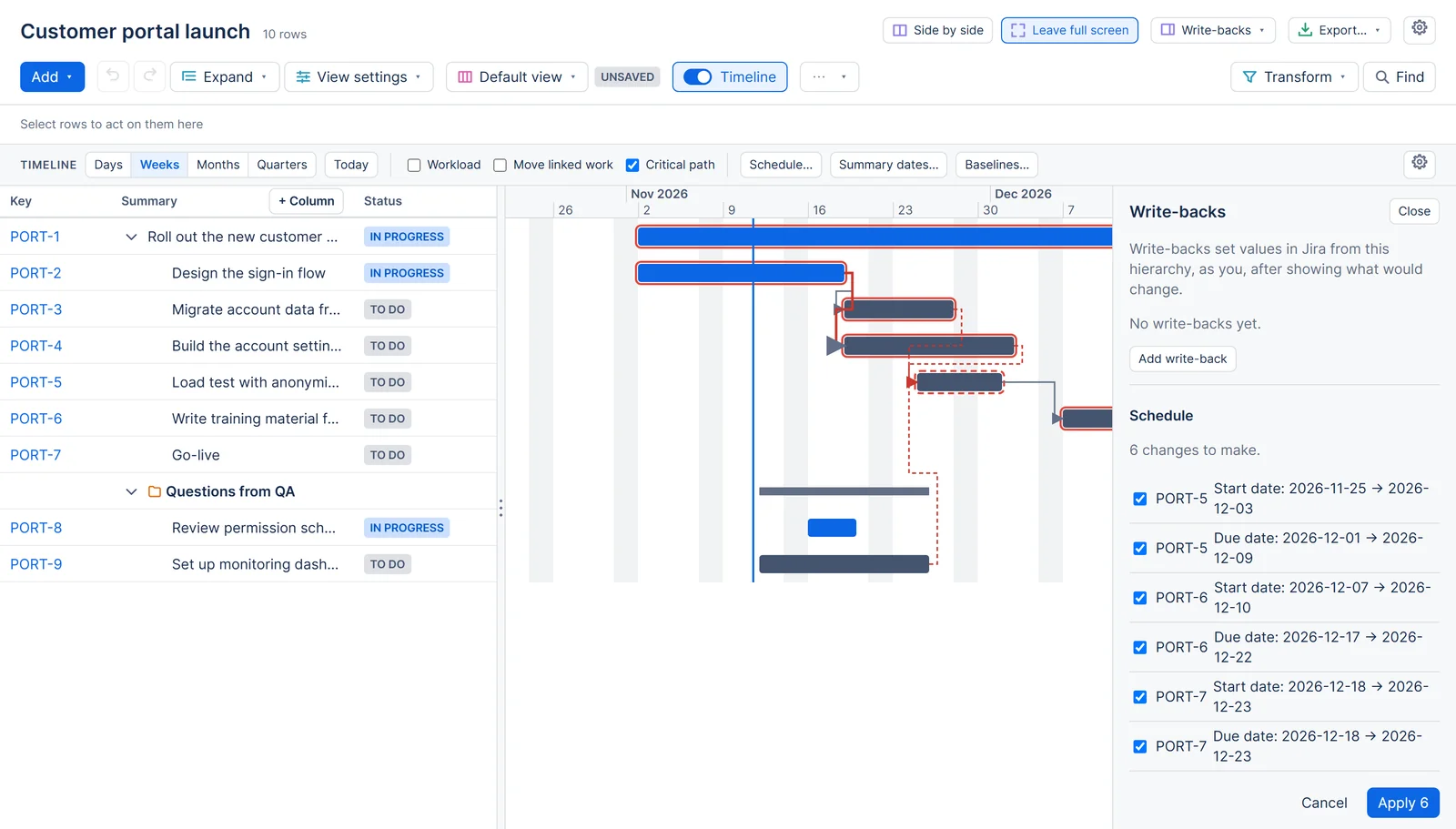Uncheck PORT-6 start date change
This screenshot has height=829, width=1456.
coord(1139,598)
